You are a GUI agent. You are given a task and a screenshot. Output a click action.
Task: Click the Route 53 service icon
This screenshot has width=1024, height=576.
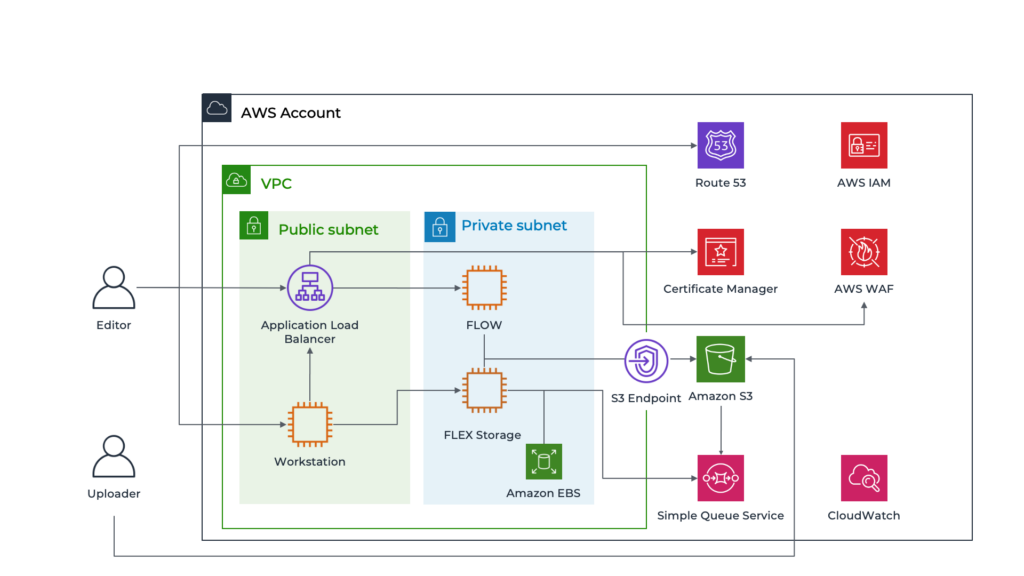(x=720, y=145)
